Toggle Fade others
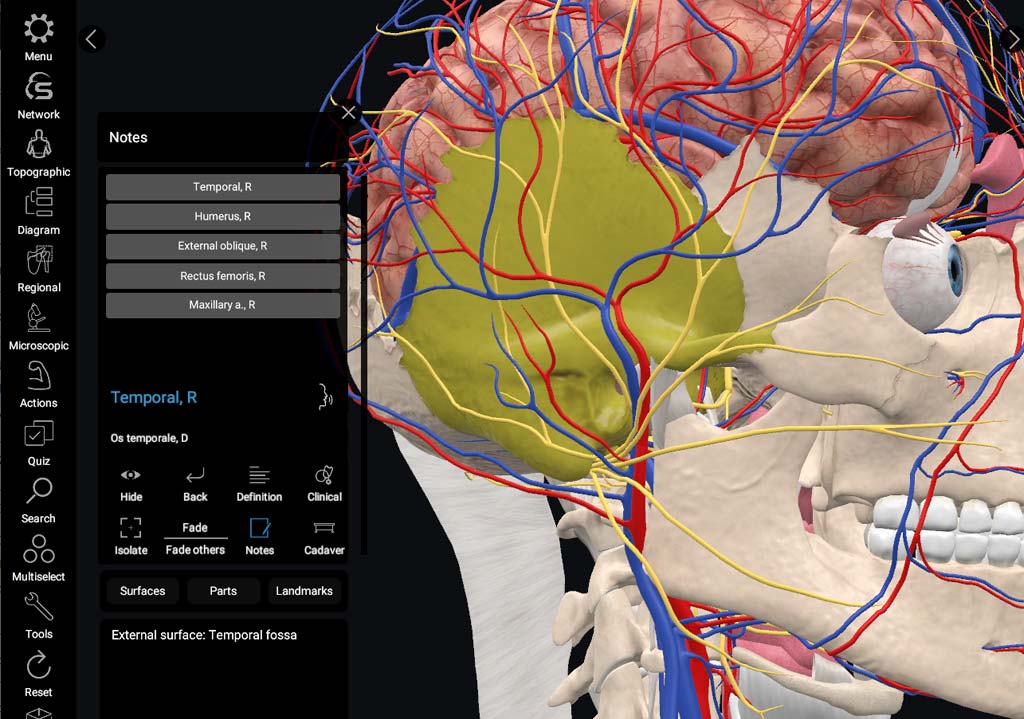Image resolution: width=1024 pixels, height=719 pixels. point(195,550)
